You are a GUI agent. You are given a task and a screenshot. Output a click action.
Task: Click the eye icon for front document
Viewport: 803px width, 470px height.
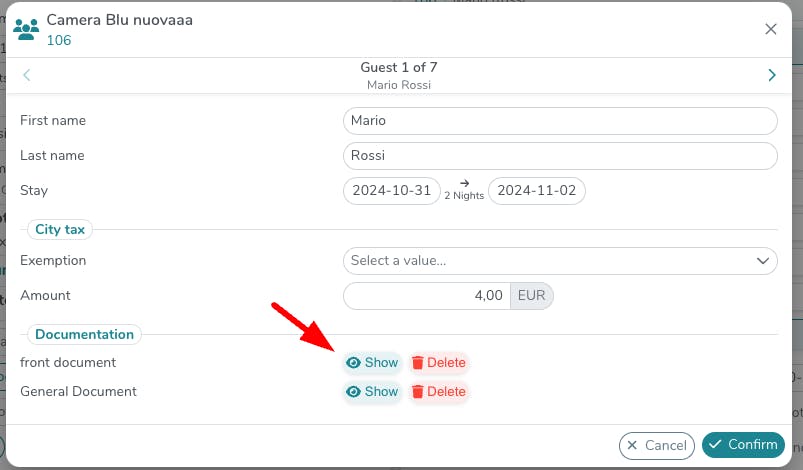(353, 363)
